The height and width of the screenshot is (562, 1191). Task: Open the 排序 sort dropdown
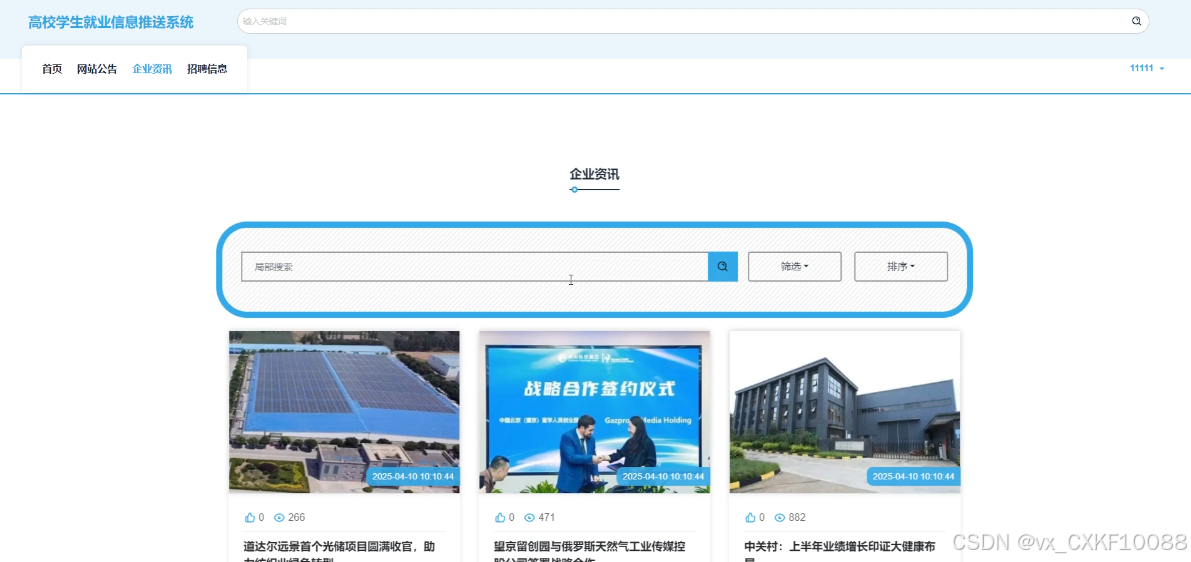click(x=901, y=267)
